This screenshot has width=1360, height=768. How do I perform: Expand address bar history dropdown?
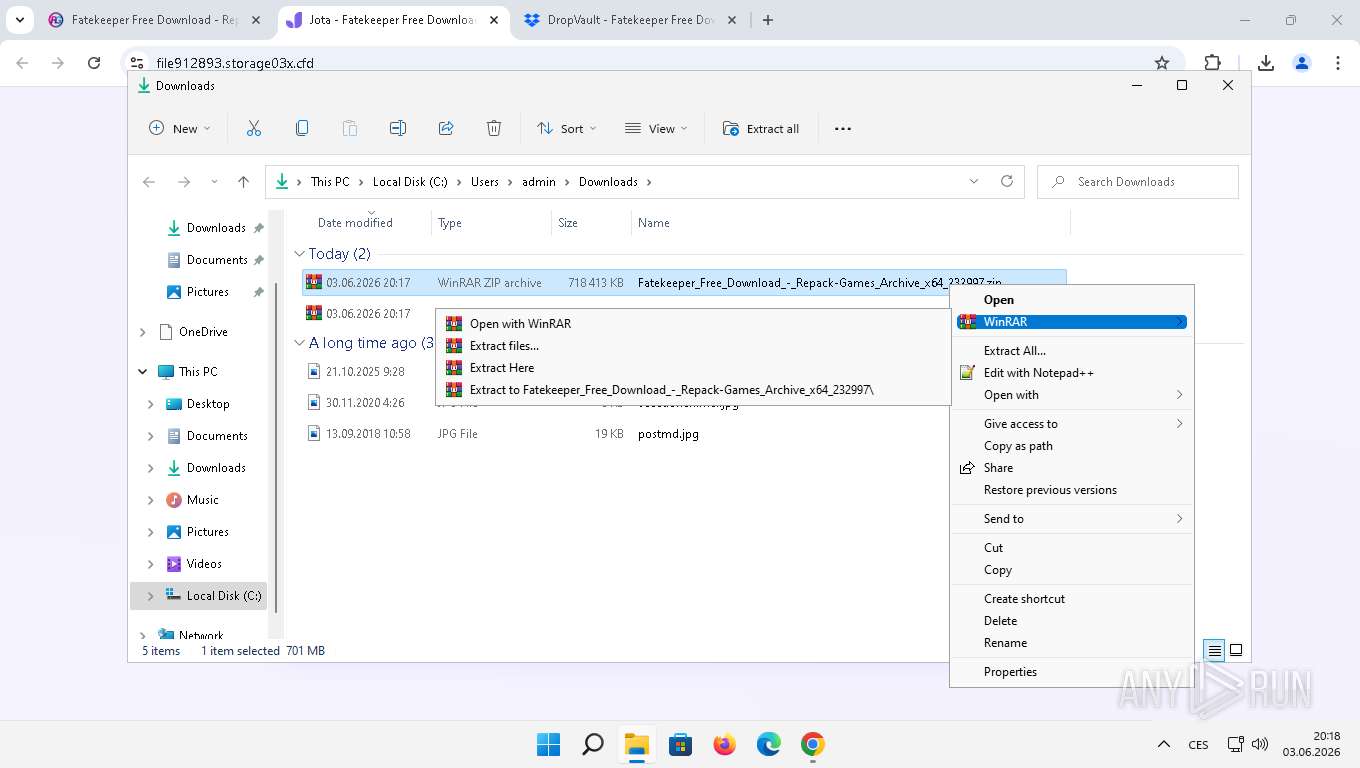tap(974, 182)
